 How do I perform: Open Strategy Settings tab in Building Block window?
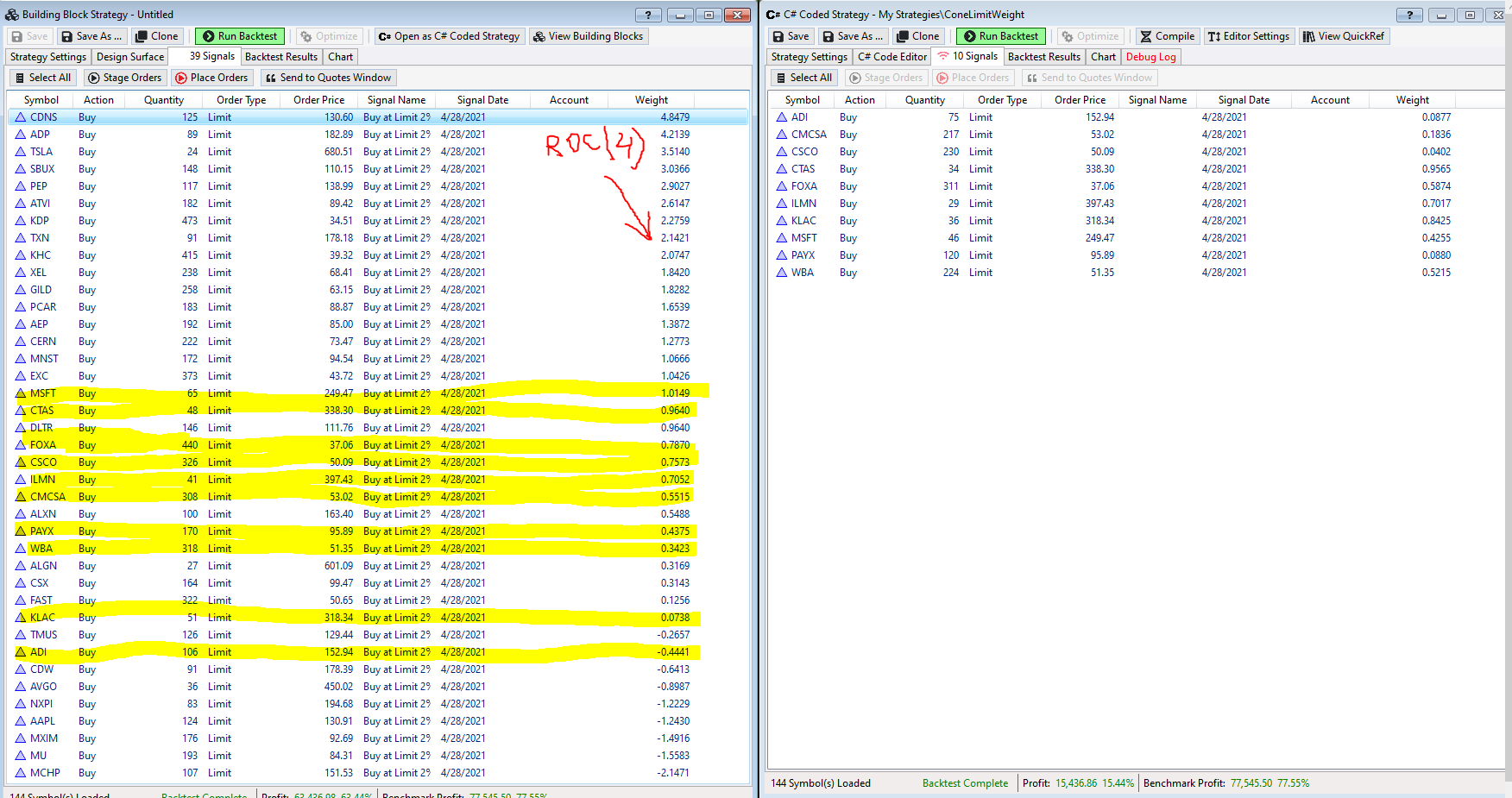[x=48, y=57]
